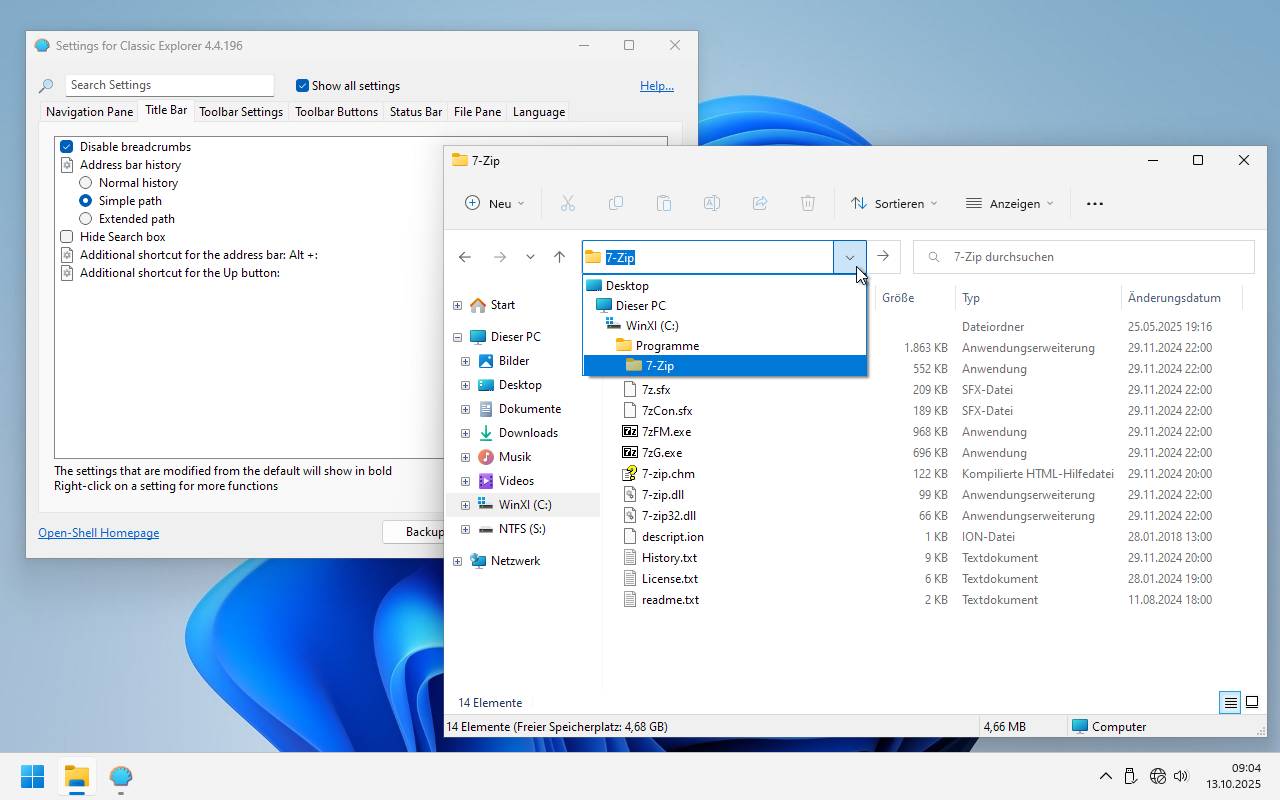1280x800 pixels.
Task: Click the Copy icon in Explorer toolbar
Action: (x=616, y=203)
